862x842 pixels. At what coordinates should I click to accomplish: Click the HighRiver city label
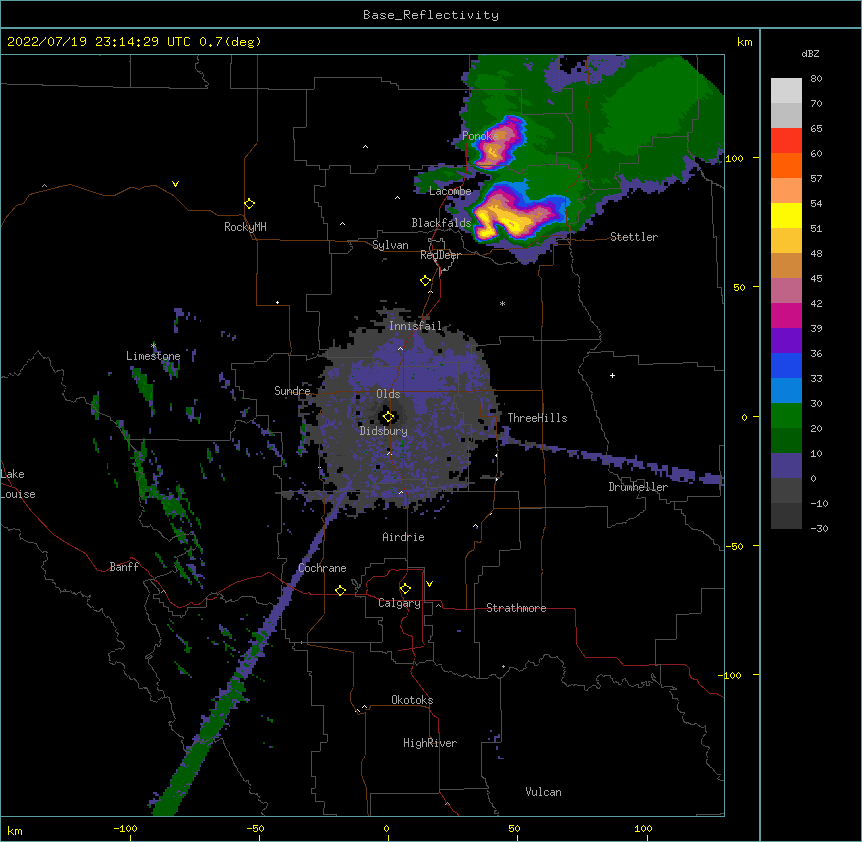(430, 743)
